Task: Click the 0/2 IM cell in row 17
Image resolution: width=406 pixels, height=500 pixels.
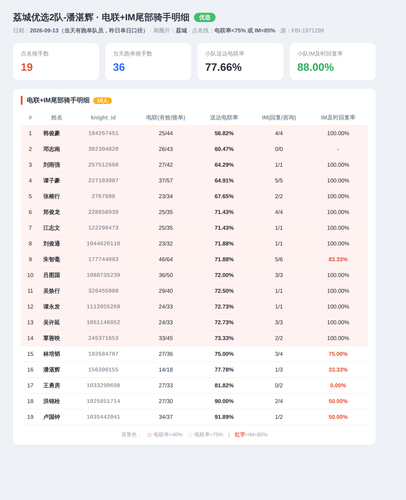Action: tap(279, 385)
